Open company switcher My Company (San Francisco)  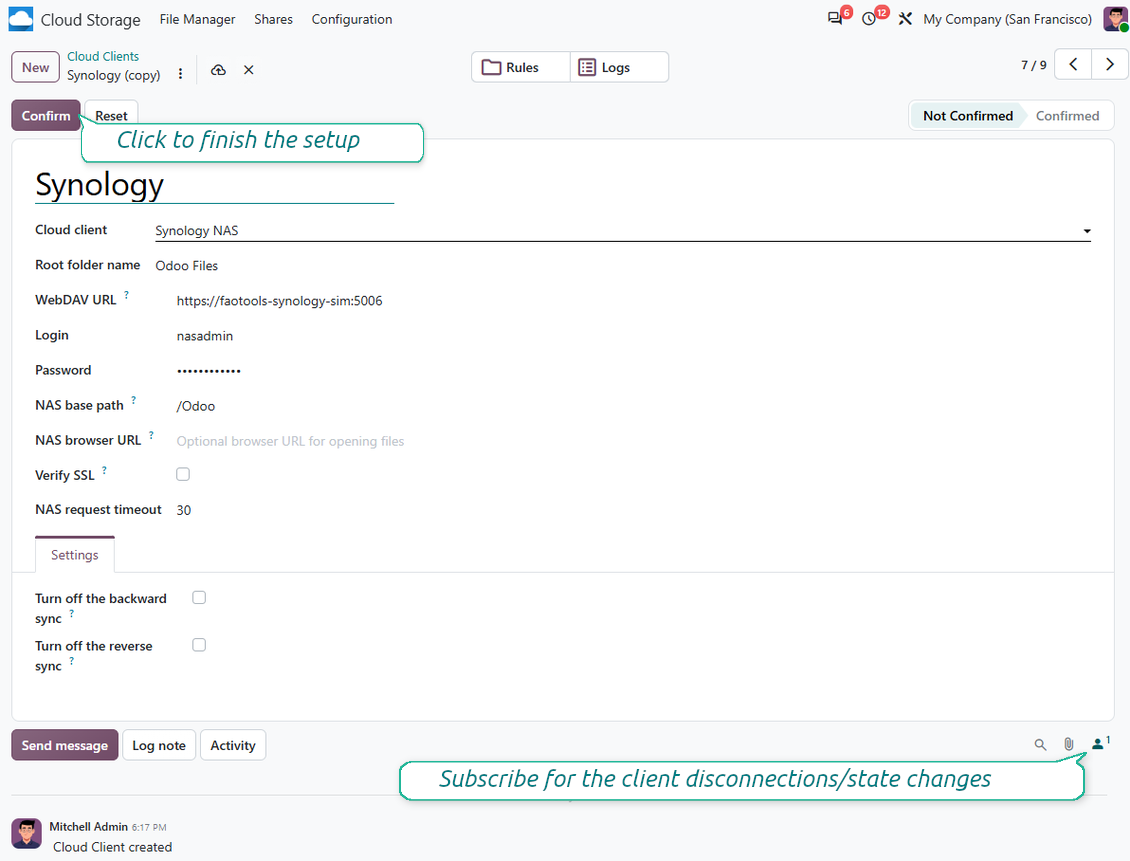coord(1007,19)
